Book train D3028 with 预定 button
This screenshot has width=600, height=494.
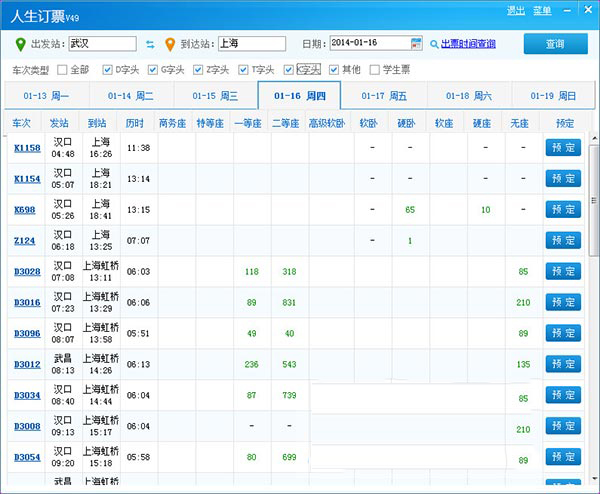click(x=562, y=272)
